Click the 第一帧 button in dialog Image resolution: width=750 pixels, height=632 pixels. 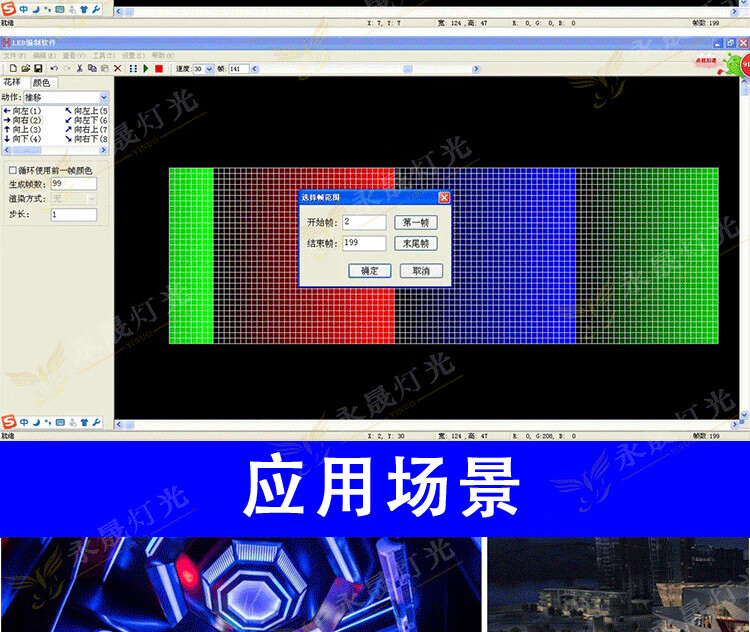click(416, 222)
